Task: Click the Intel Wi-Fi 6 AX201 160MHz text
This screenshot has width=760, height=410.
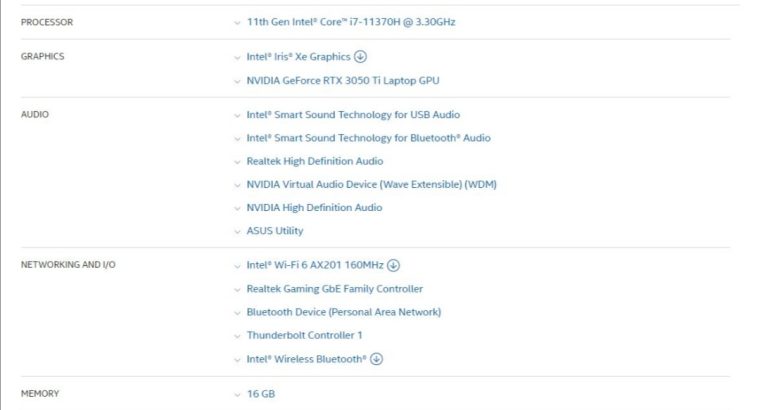Action: click(315, 265)
